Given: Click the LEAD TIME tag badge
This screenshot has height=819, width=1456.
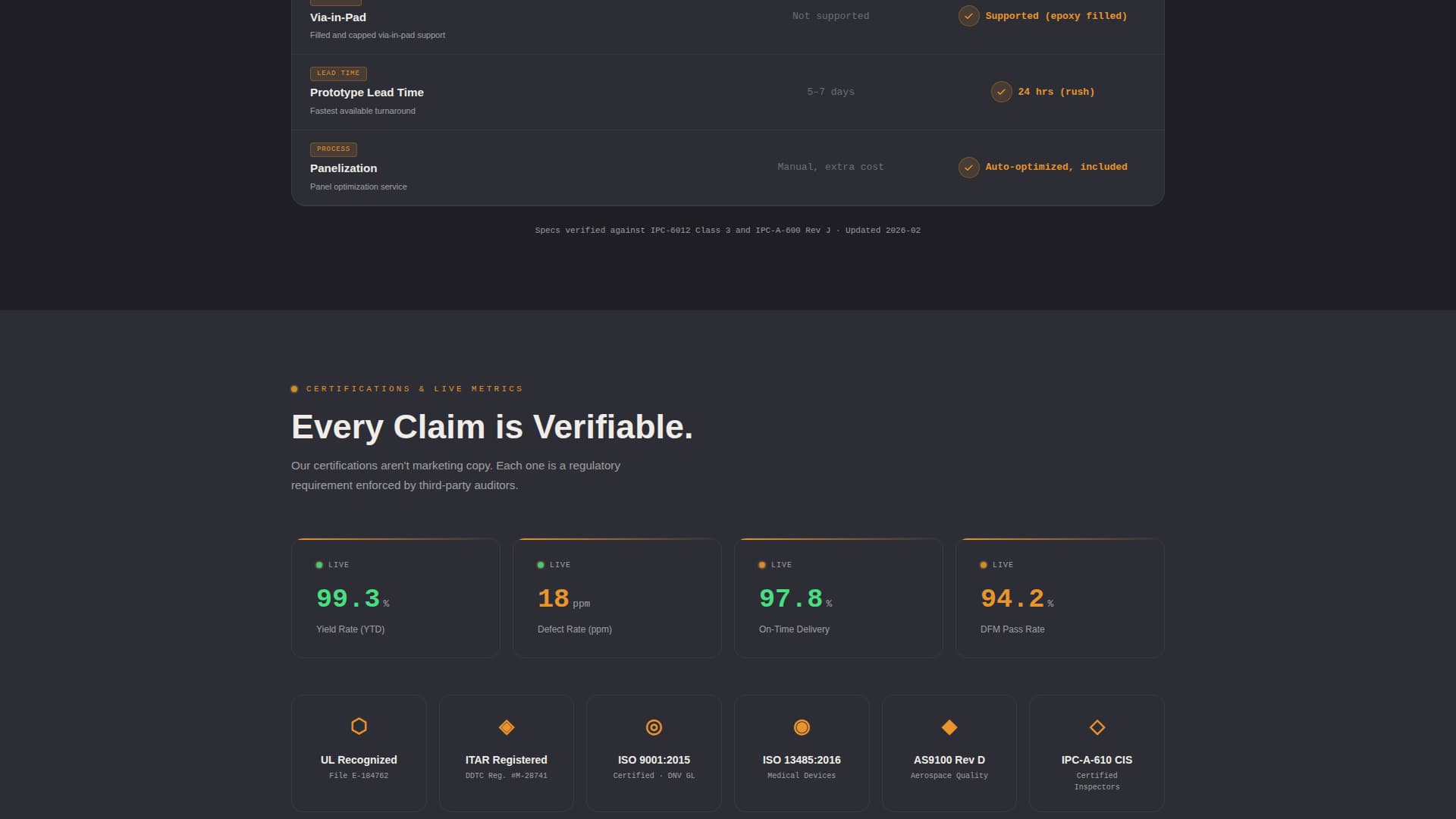Looking at the screenshot, I should tap(338, 74).
